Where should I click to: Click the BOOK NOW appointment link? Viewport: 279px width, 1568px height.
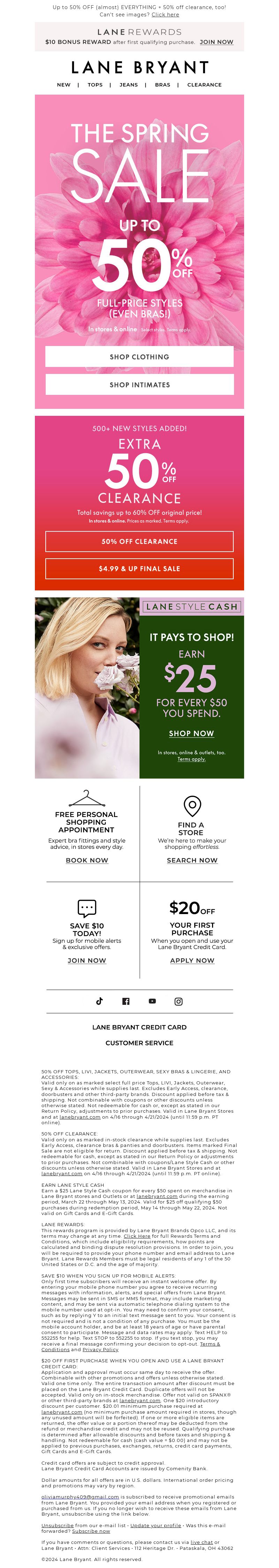[87, 860]
